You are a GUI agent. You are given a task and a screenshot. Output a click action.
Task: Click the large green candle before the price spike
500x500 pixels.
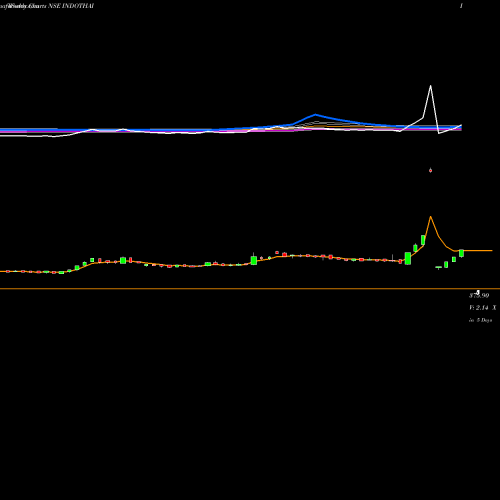408,258
